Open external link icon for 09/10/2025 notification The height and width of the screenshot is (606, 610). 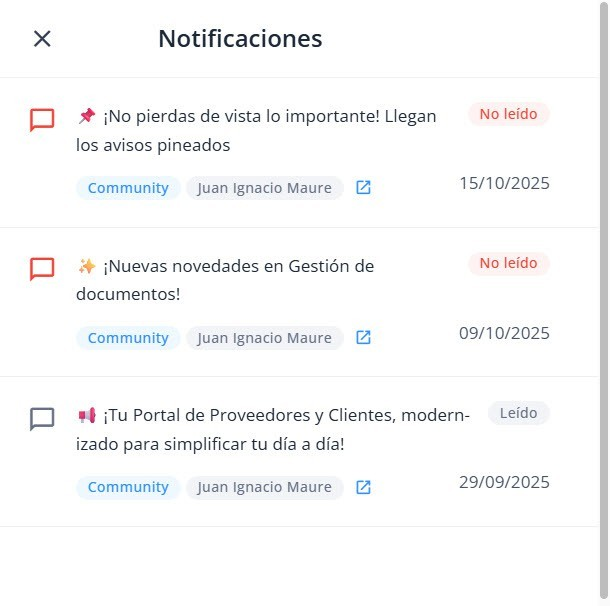pos(363,337)
